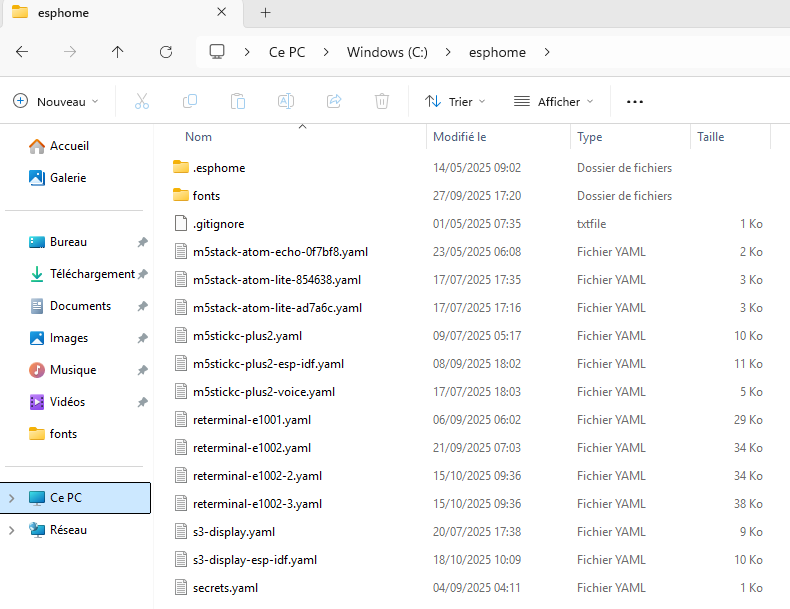This screenshot has height=609, width=790.
Task: Go up one folder level
Action: 118,52
